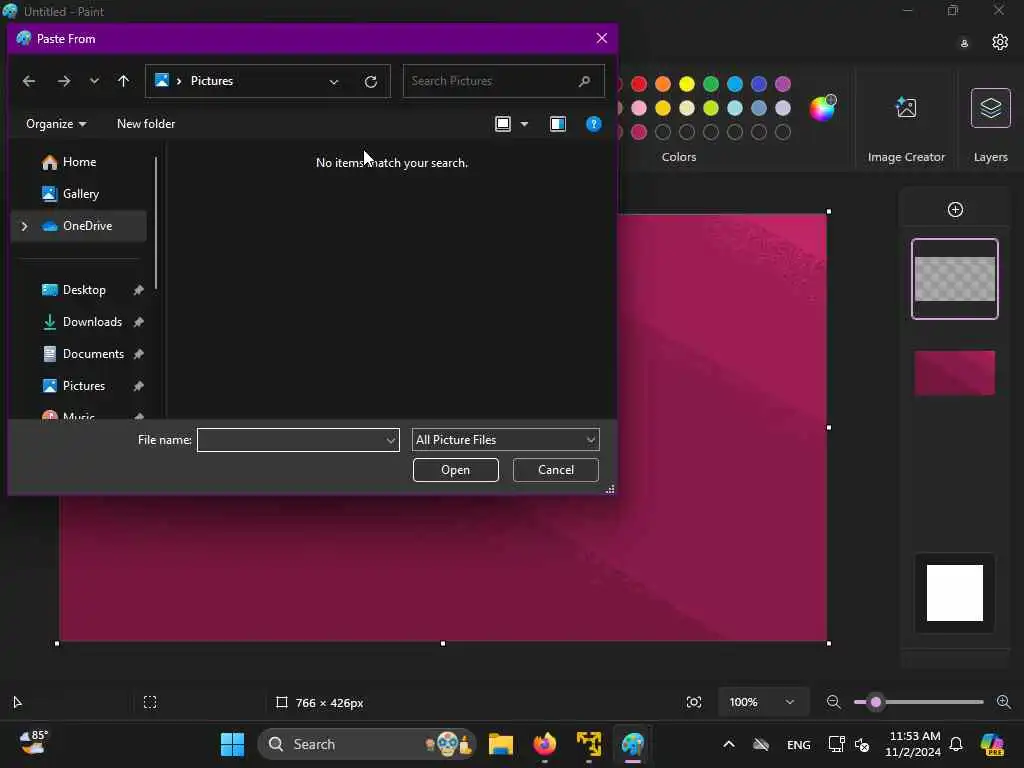This screenshot has width=1024, height=768.
Task: Select the magenta layer thumbnail
Action: click(955, 373)
